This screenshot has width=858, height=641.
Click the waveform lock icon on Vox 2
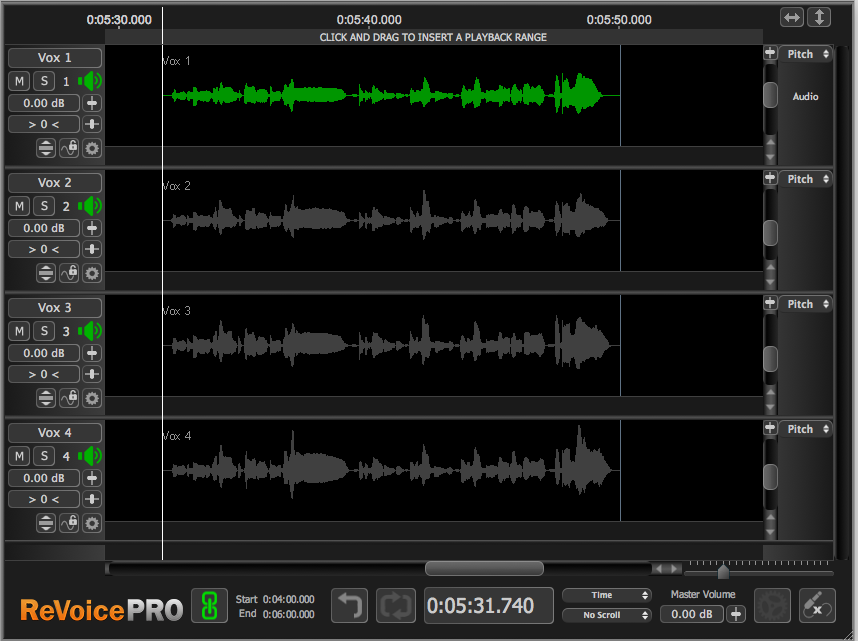(x=69, y=273)
